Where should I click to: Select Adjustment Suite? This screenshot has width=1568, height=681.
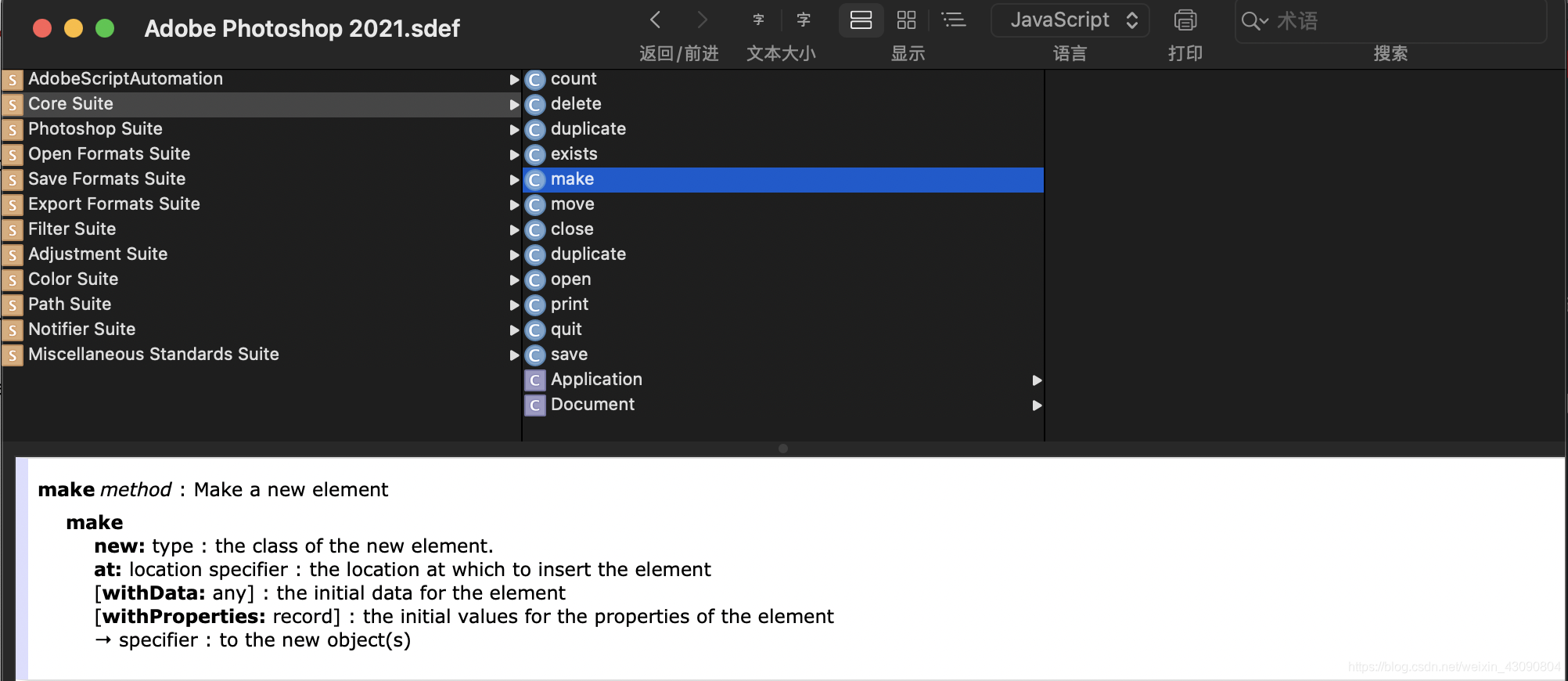(x=261, y=254)
